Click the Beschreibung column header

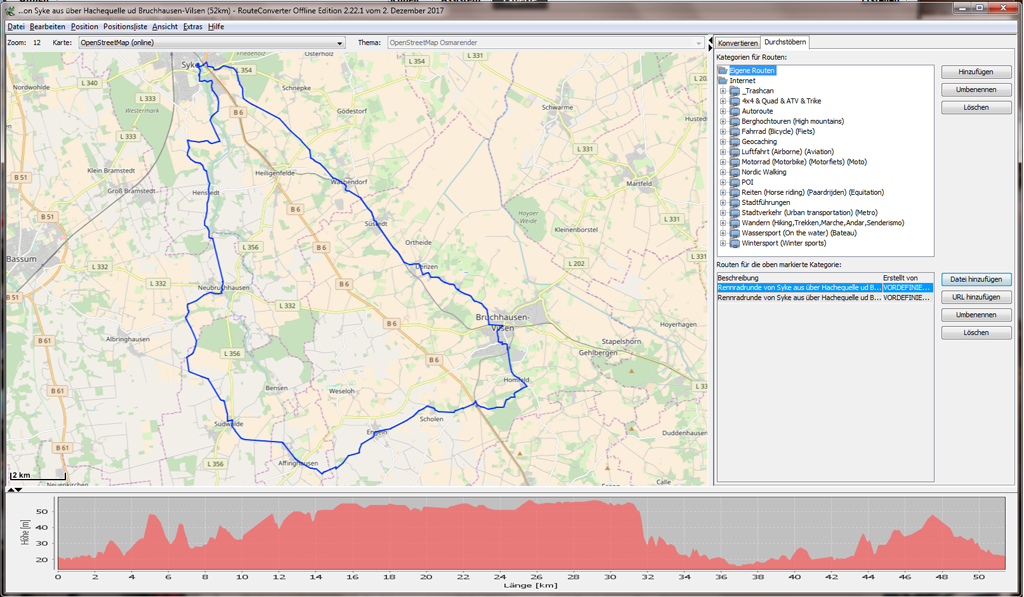click(799, 278)
